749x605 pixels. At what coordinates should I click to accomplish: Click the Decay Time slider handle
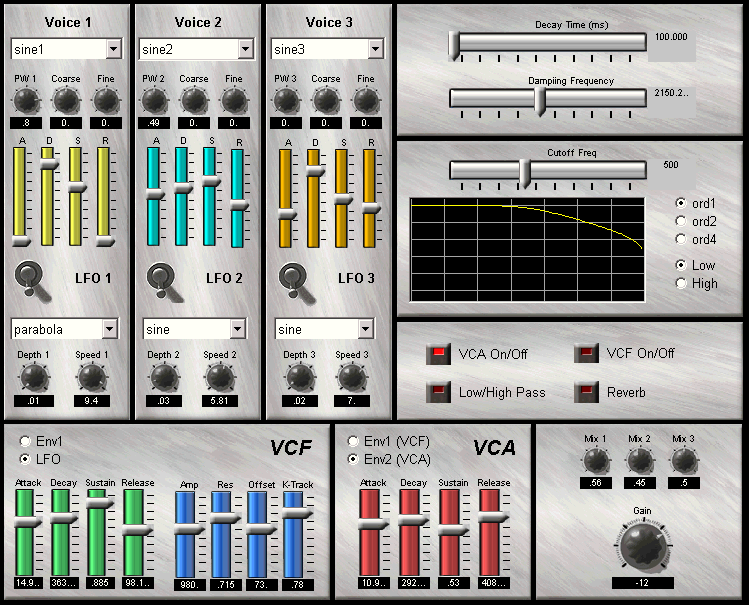pyautogui.click(x=454, y=46)
